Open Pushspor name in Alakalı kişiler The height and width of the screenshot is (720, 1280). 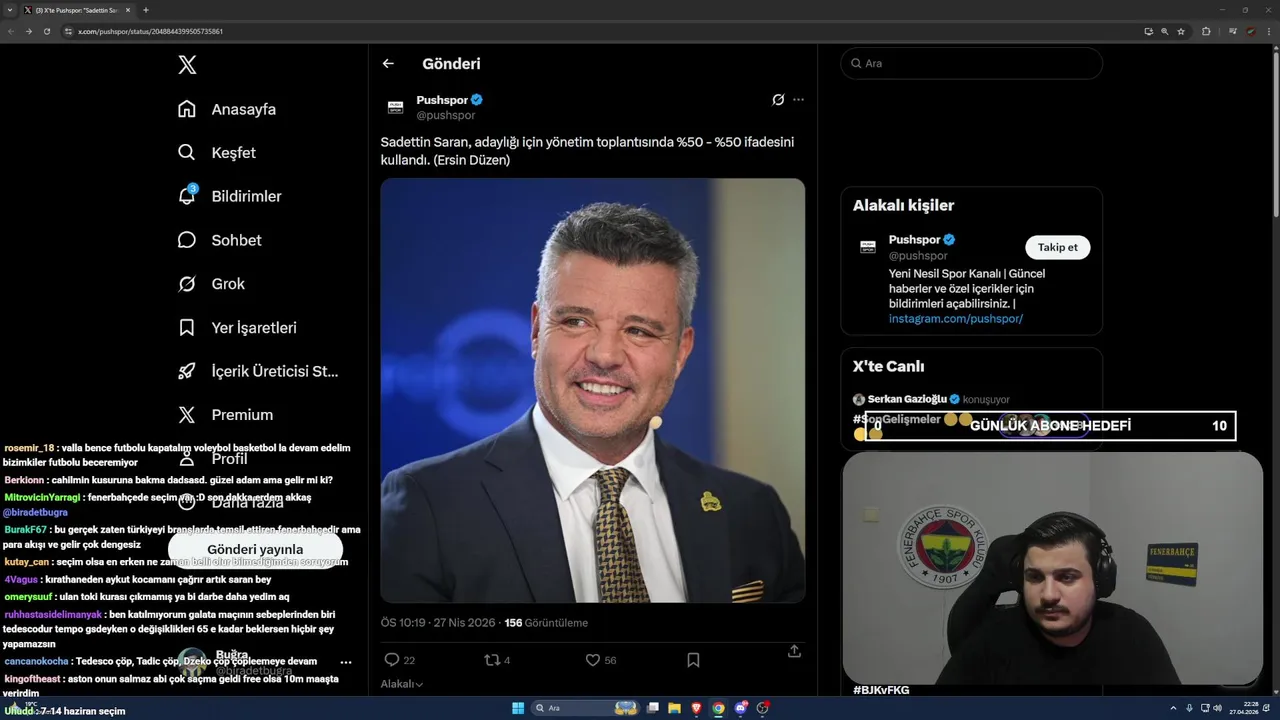915,240
